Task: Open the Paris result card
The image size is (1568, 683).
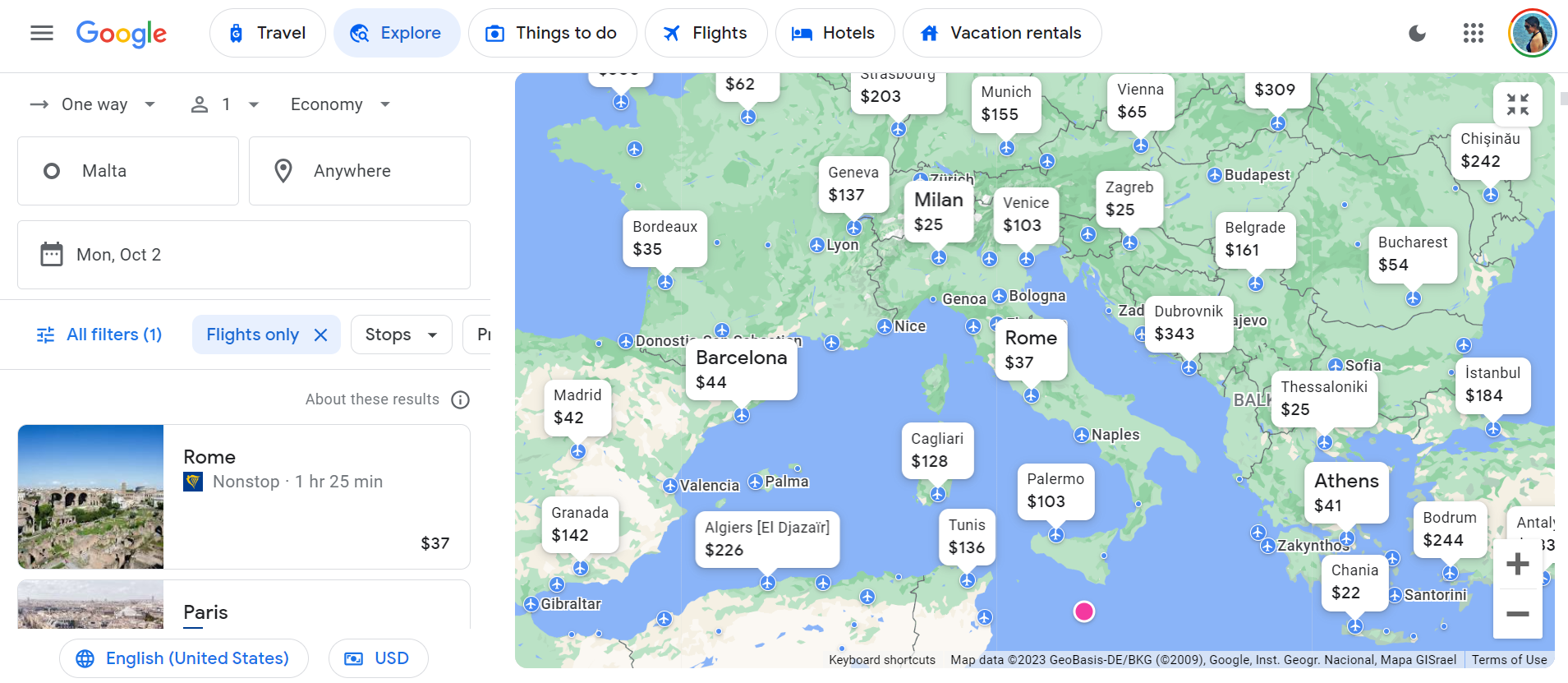Action: click(244, 605)
